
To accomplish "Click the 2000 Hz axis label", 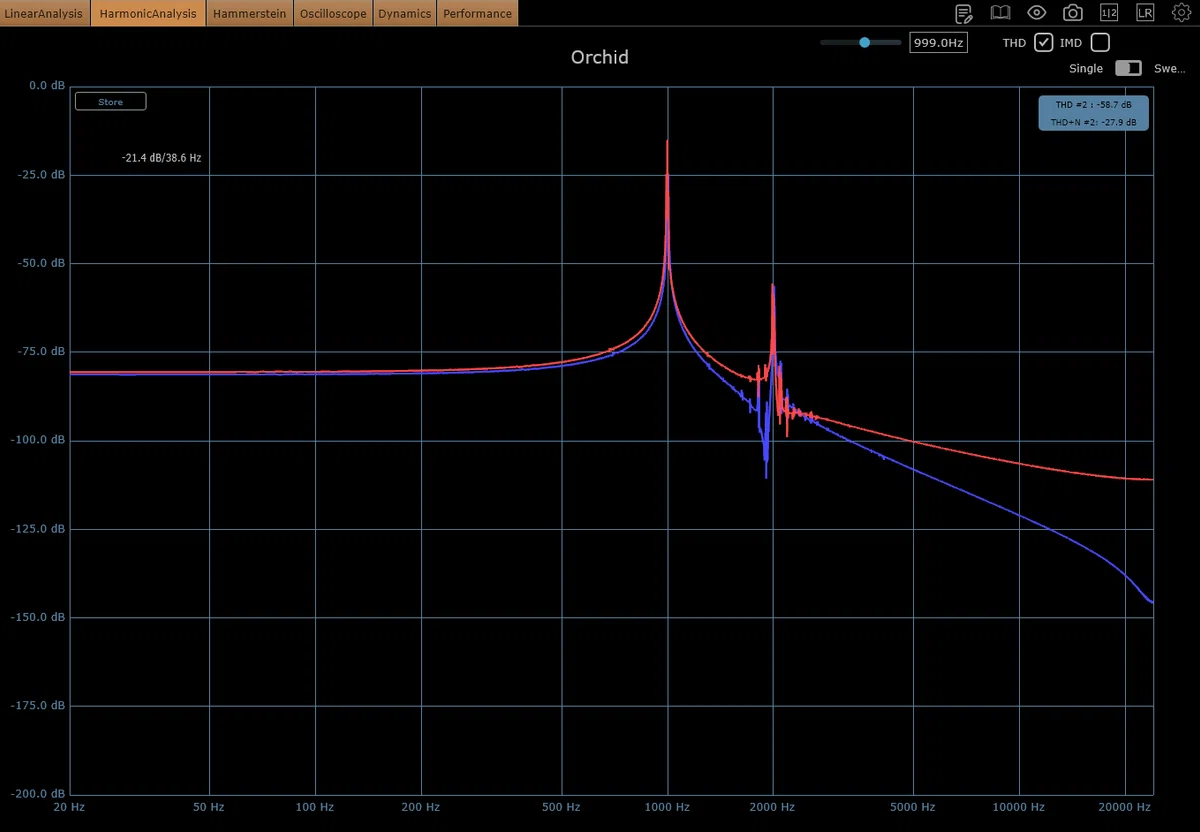I will coord(772,806).
